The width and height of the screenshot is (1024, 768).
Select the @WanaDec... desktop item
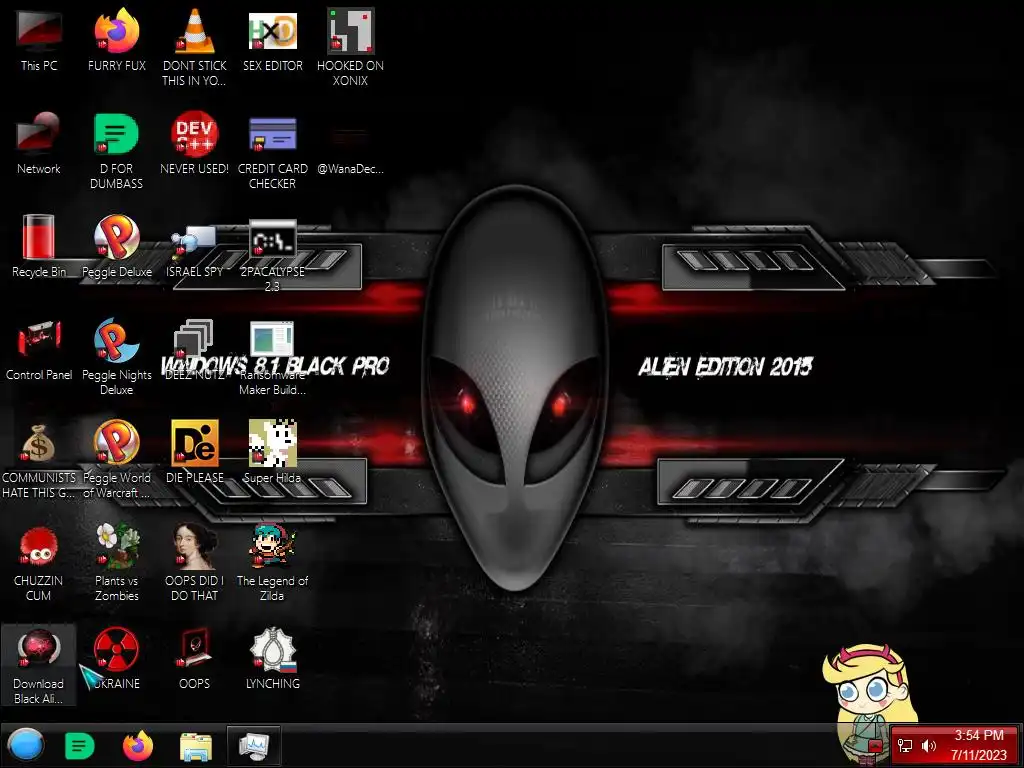pyautogui.click(x=350, y=152)
